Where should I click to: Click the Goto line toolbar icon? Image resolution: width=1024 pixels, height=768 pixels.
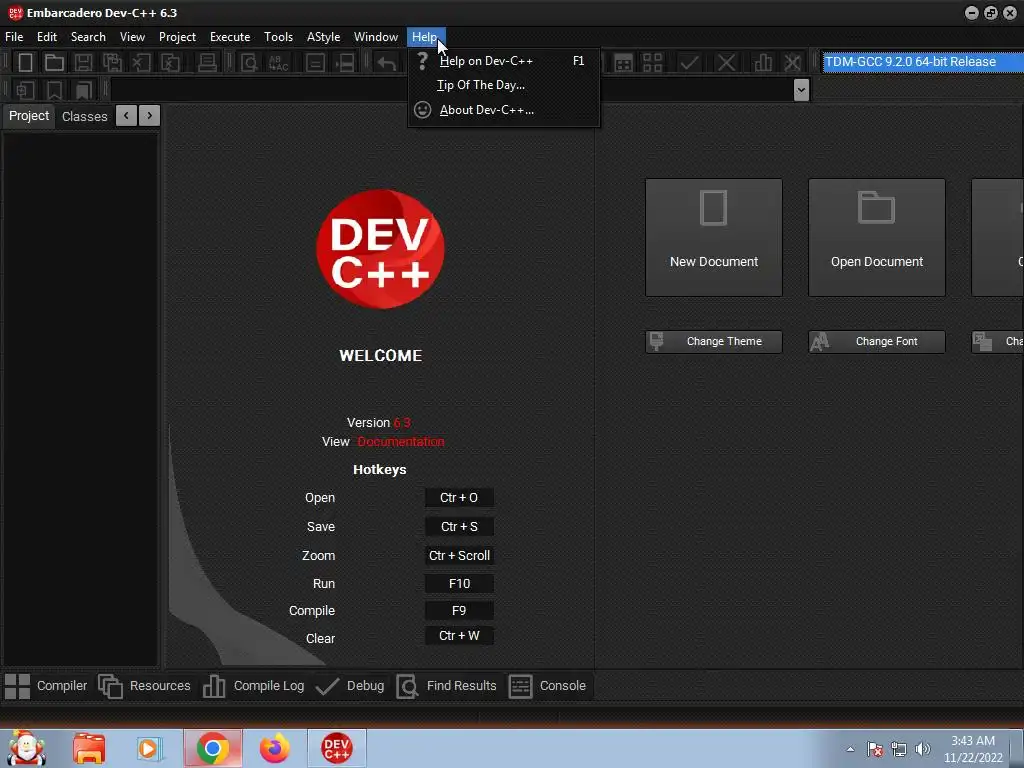click(x=345, y=63)
